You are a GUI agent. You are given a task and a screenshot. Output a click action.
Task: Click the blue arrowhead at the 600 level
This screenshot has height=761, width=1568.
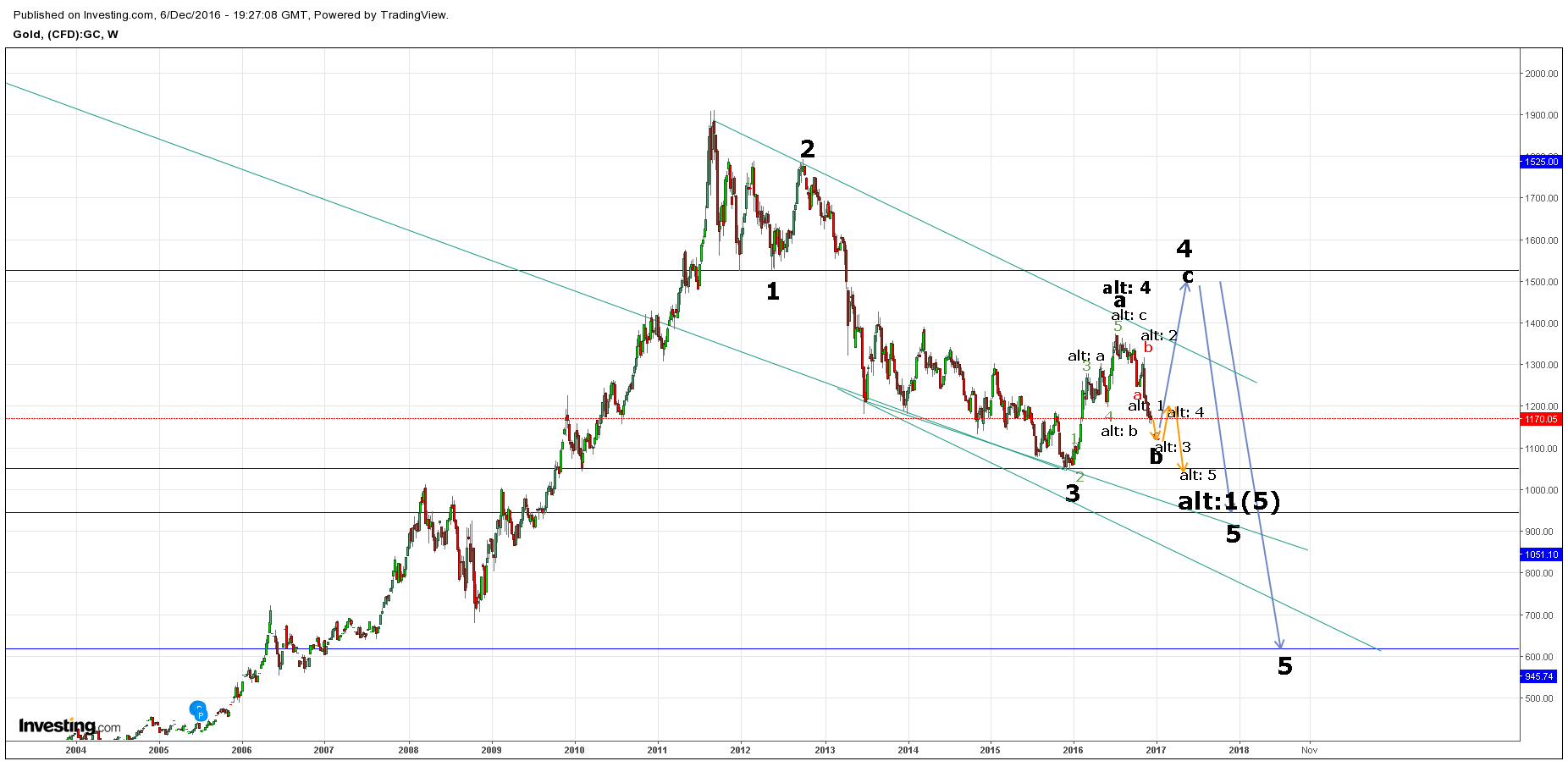[1281, 645]
